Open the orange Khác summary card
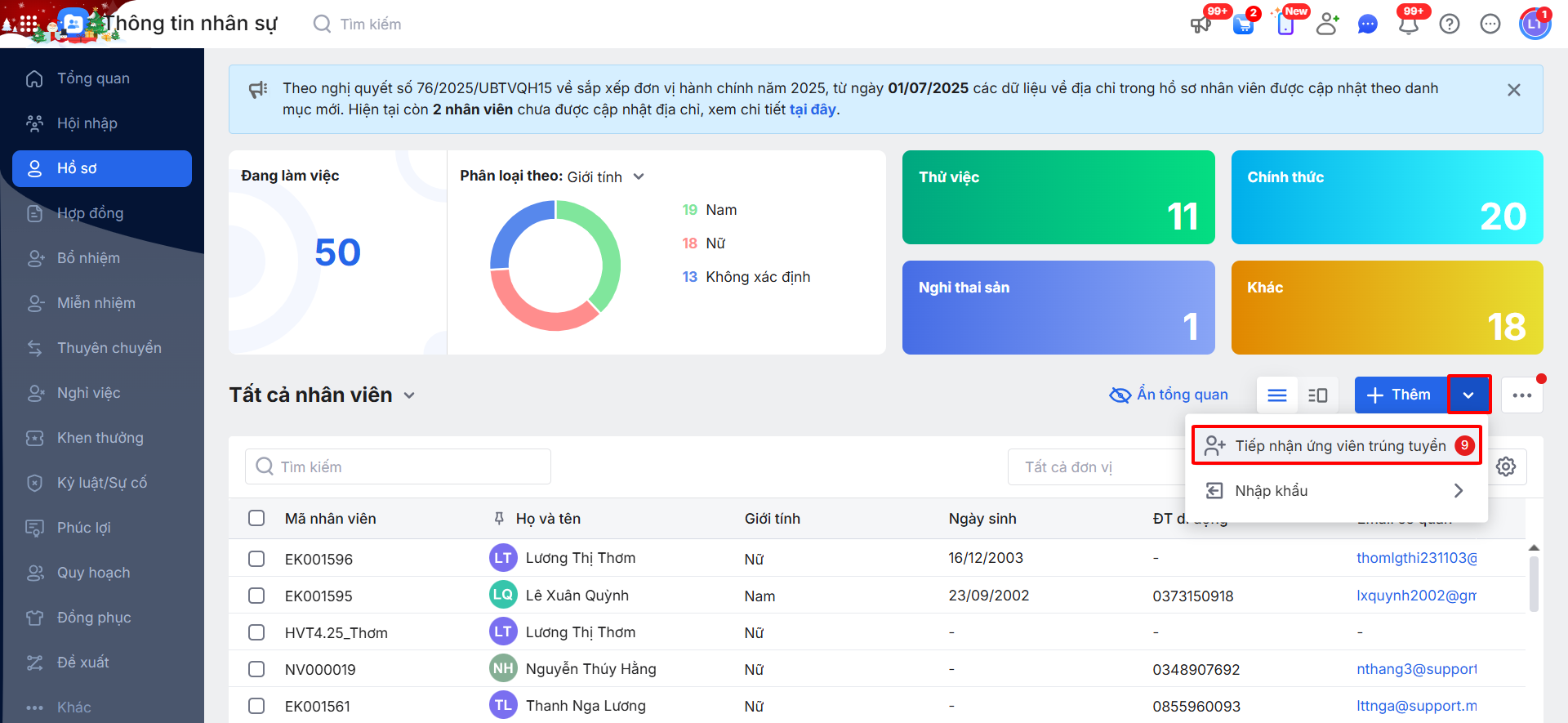The width and height of the screenshot is (1568, 723). point(1387,307)
